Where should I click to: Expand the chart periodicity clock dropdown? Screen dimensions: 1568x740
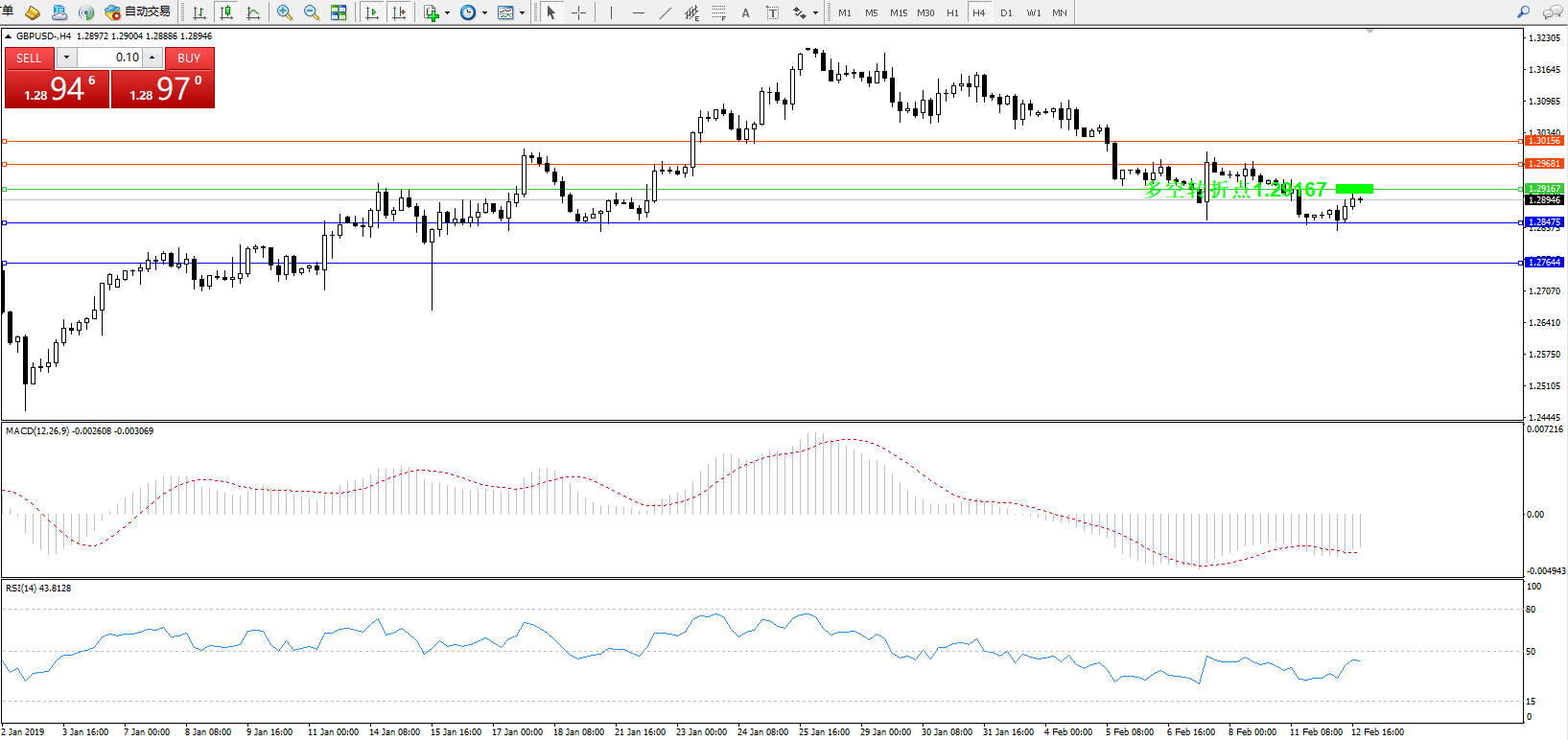click(x=484, y=13)
